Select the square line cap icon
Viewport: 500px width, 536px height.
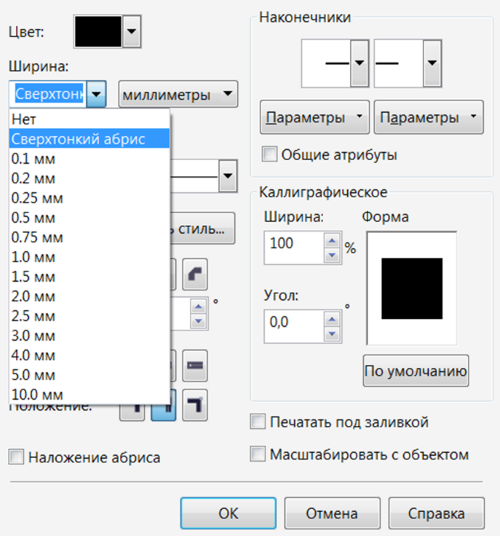click(x=195, y=365)
